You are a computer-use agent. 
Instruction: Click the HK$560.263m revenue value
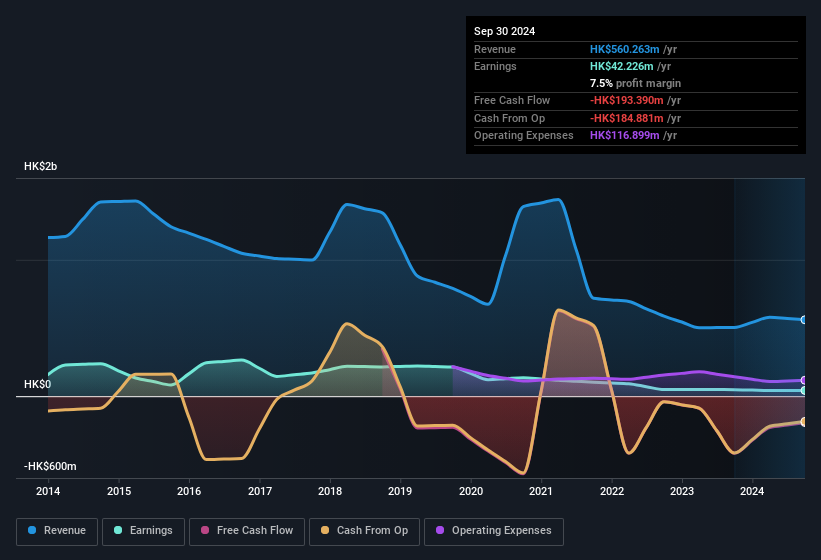[x=624, y=49]
